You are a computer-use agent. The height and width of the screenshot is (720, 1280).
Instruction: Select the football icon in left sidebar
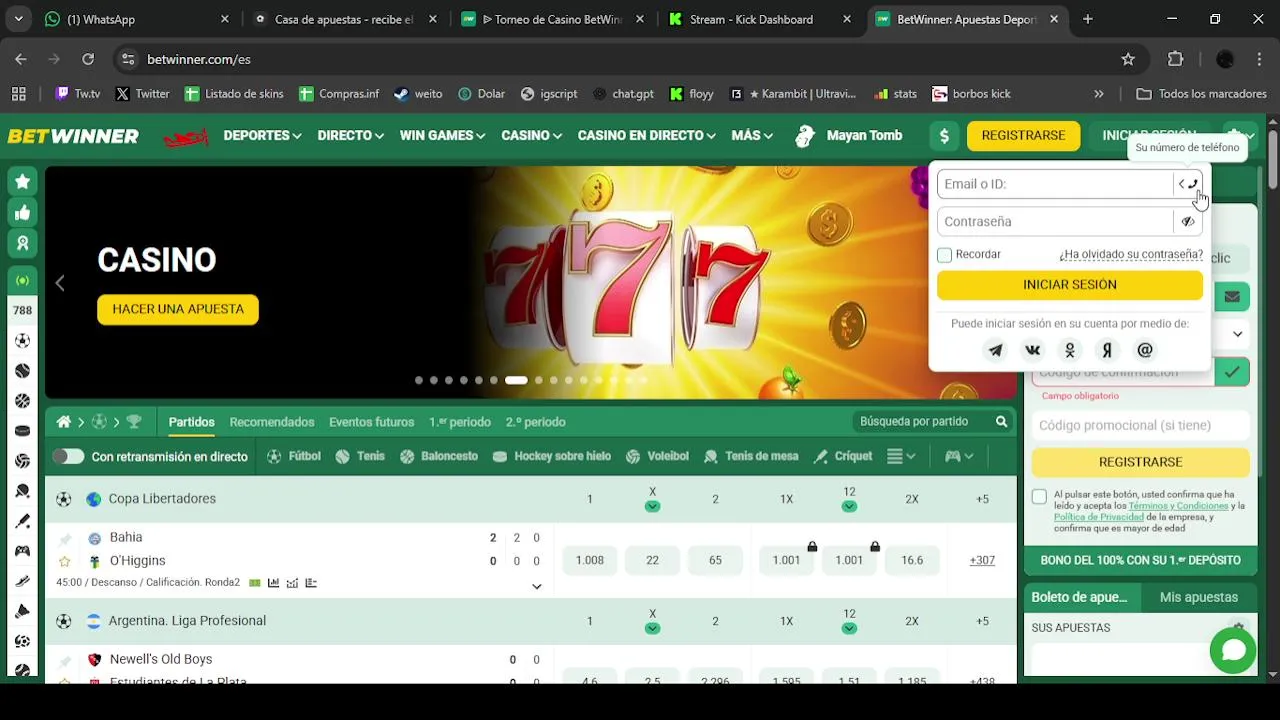22,341
